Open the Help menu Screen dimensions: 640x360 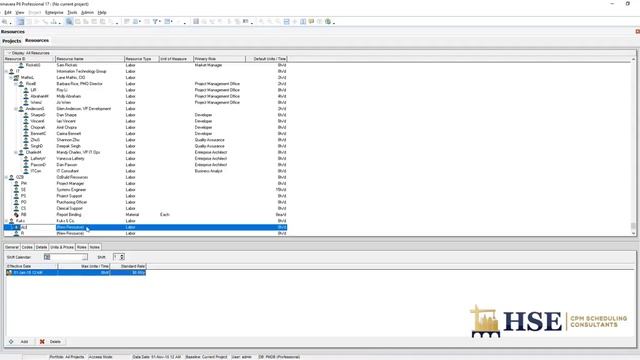pyautogui.click(x=102, y=13)
